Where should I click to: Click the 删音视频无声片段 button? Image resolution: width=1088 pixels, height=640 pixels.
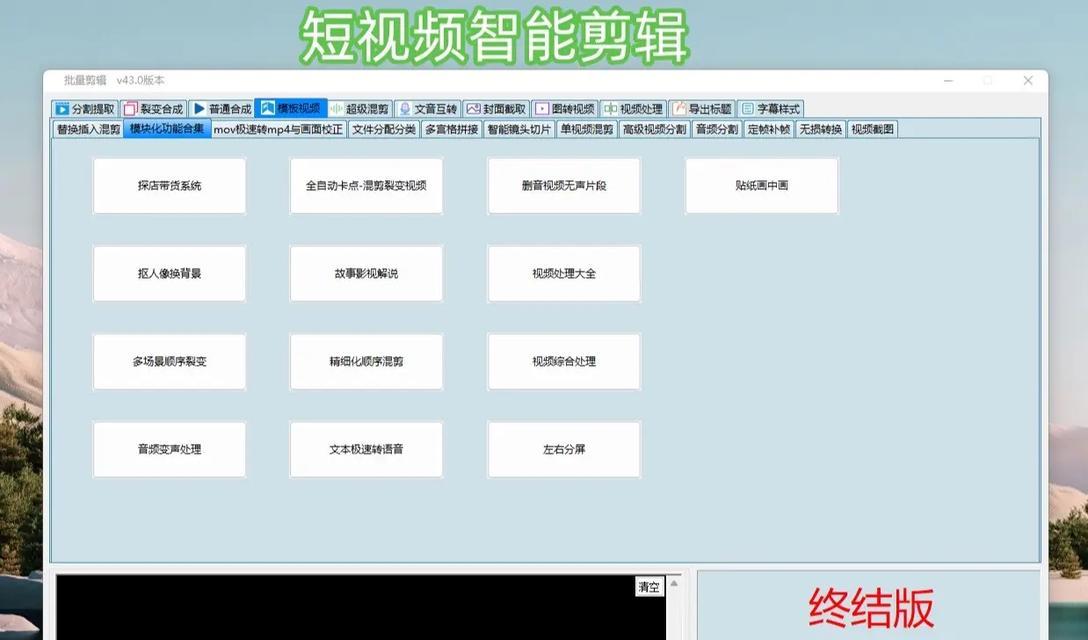tap(564, 185)
